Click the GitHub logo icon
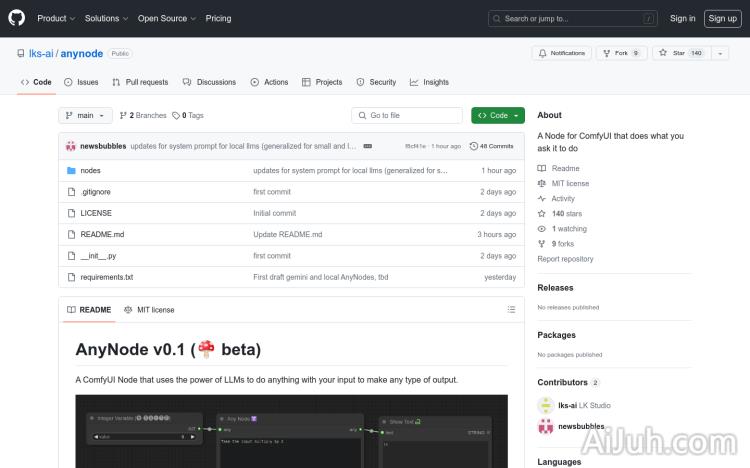750x468 pixels. [17, 18]
